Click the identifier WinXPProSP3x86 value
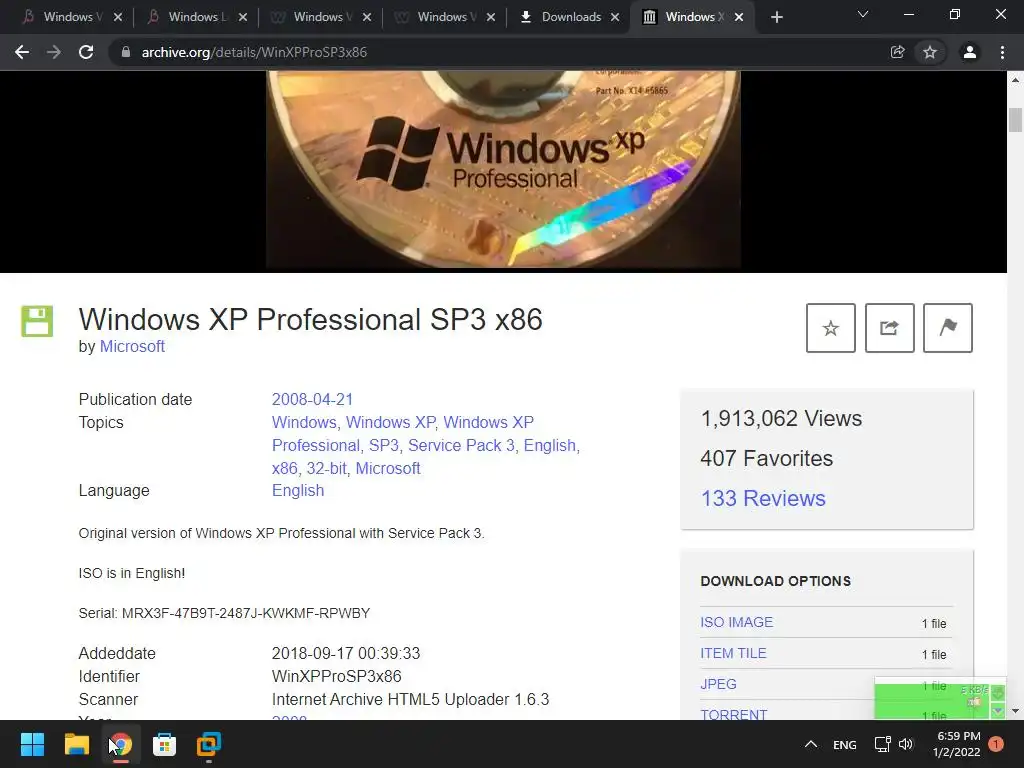1024x768 pixels. coord(336,677)
